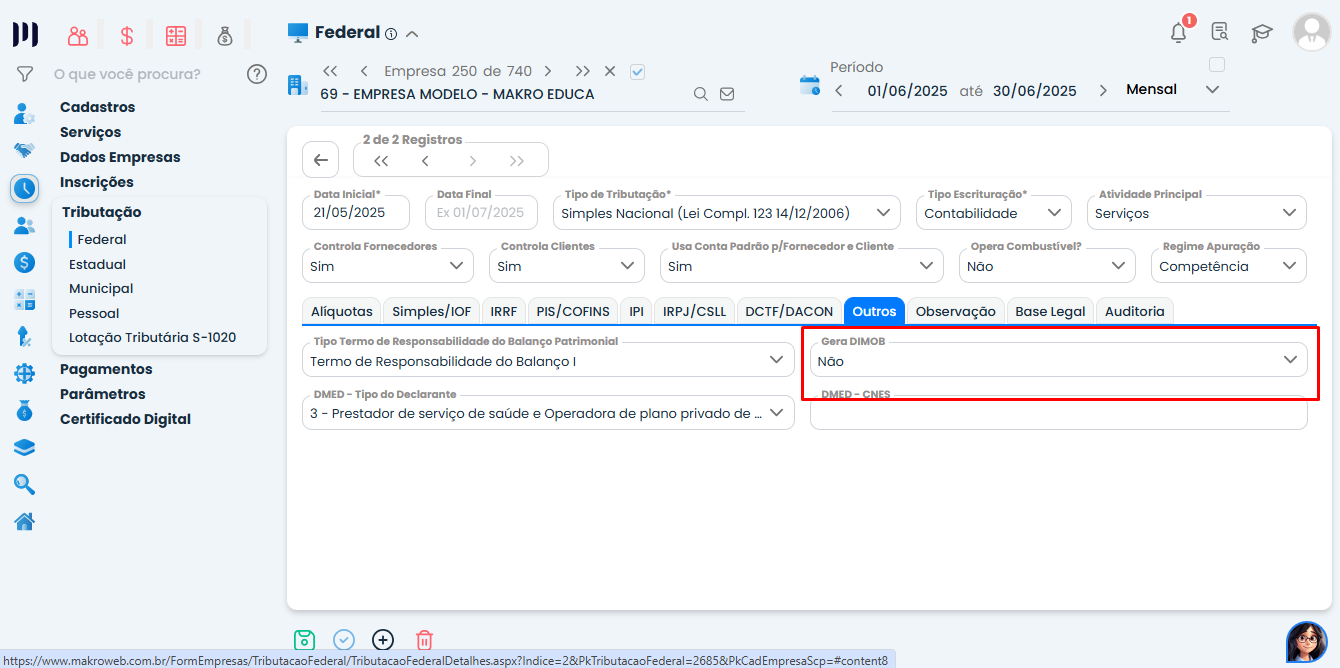The image size is (1340, 668).
Task: Switch to the PIS/COFINS tab
Action: point(572,311)
